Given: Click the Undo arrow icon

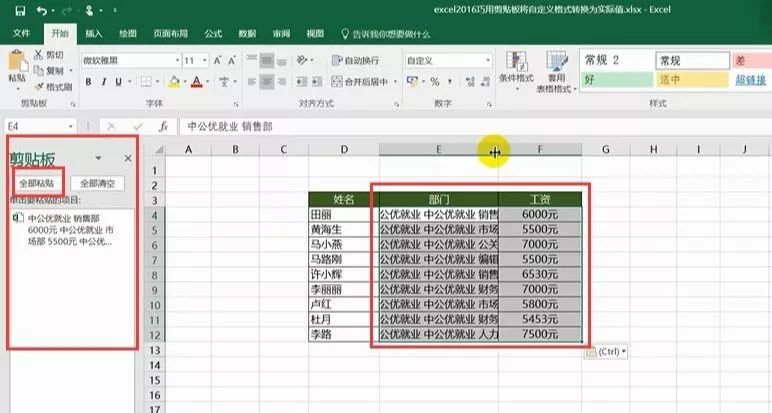Looking at the screenshot, I should pyautogui.click(x=41, y=11).
